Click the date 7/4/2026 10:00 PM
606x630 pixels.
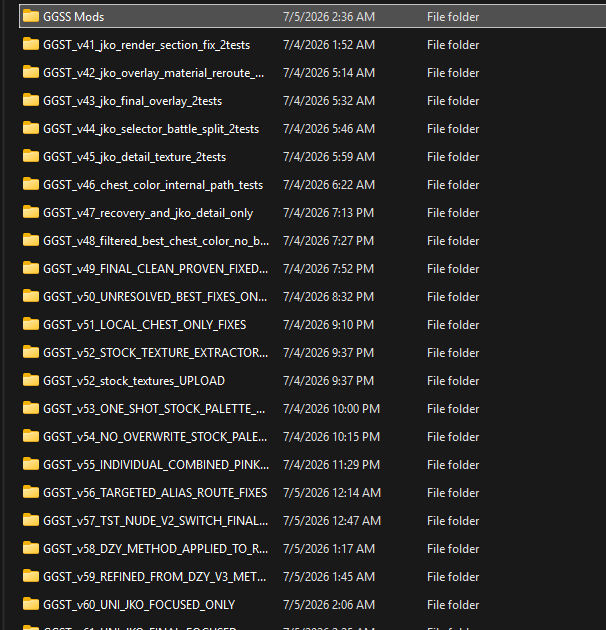pyautogui.click(x=332, y=409)
